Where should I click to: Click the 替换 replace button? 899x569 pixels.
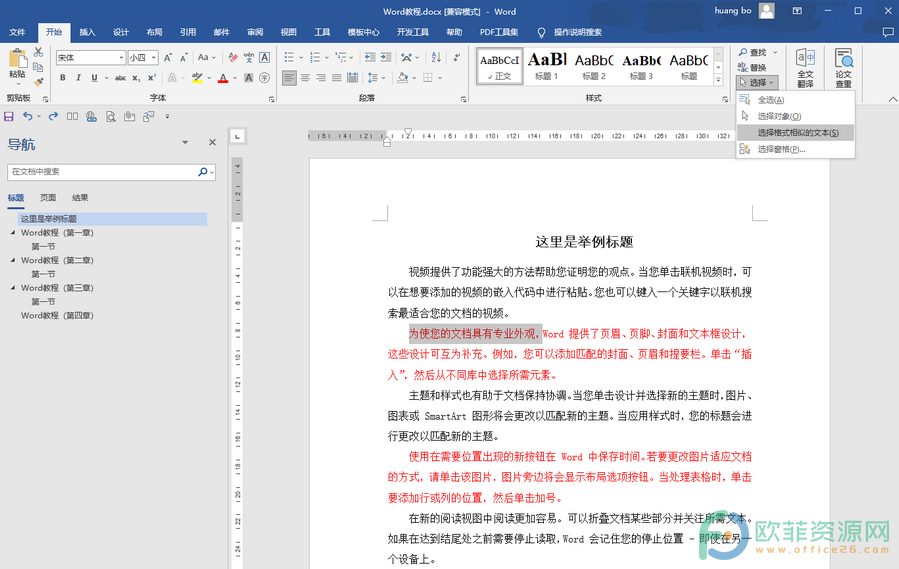[x=752, y=67]
